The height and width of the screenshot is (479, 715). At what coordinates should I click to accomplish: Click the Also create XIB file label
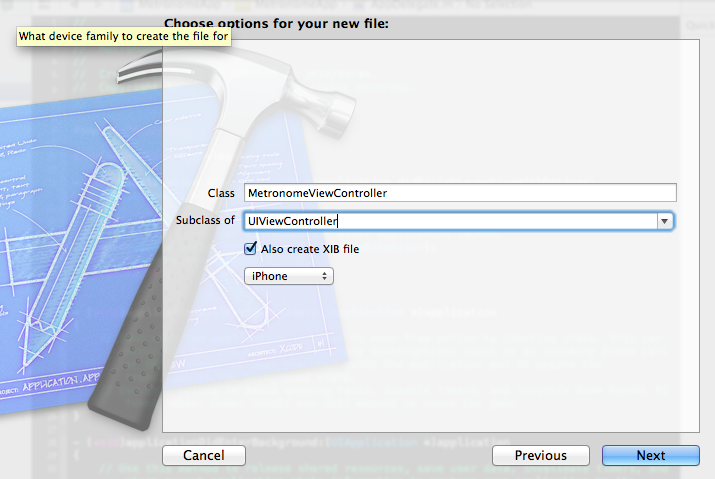tap(310, 249)
